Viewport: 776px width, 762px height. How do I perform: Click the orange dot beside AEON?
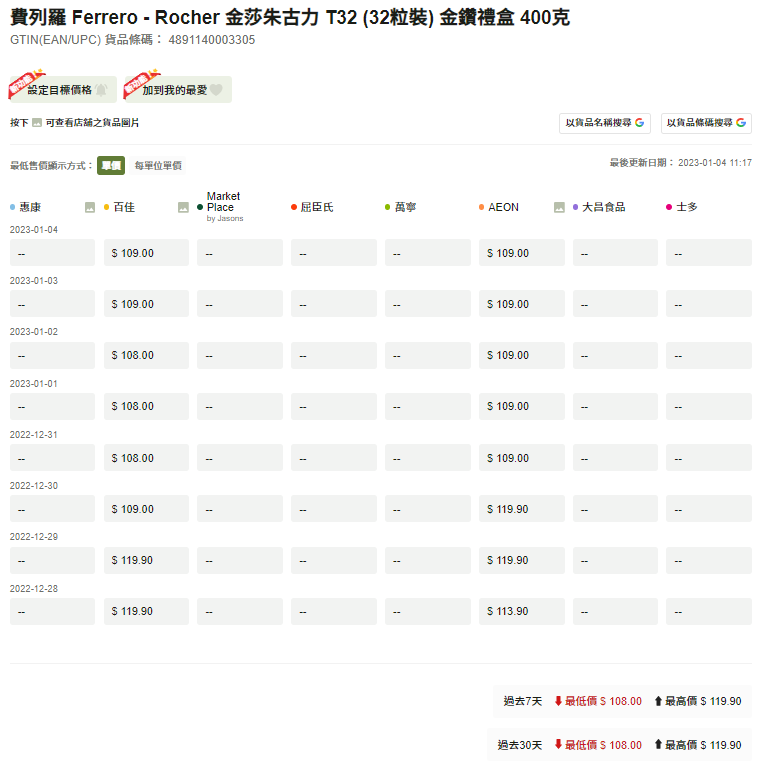pos(481,207)
